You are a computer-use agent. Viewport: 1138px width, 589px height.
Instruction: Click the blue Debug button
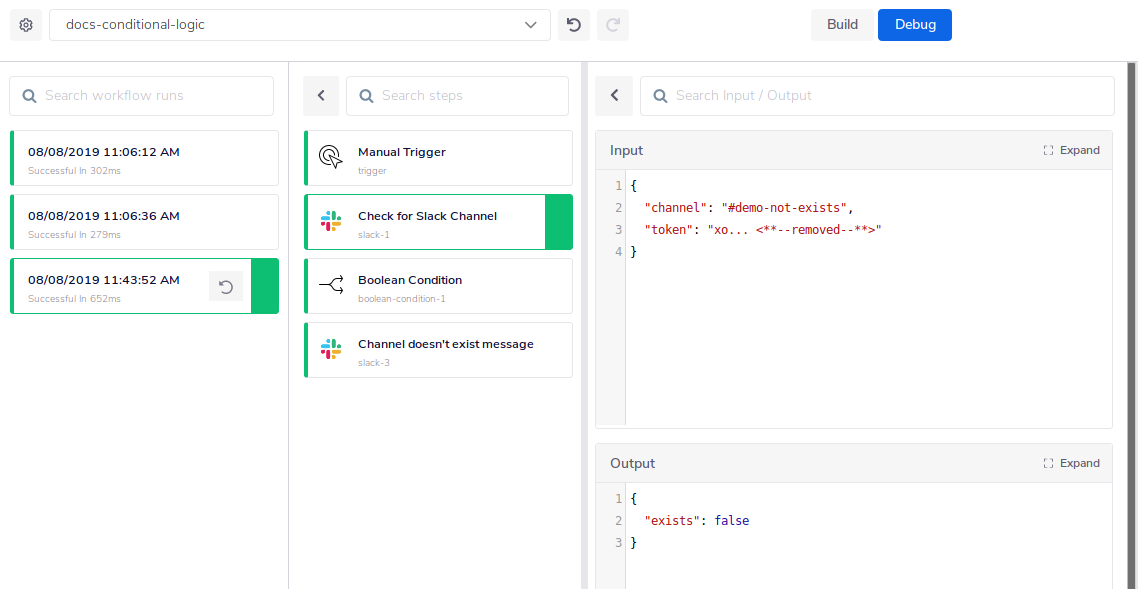(914, 24)
